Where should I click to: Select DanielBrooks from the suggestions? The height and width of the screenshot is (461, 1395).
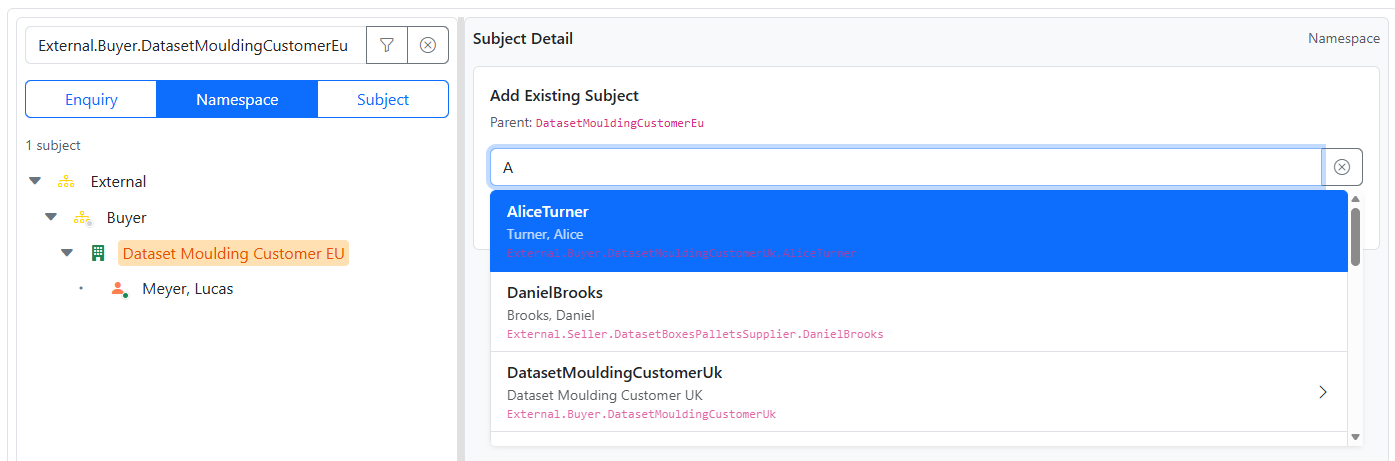[x=918, y=312]
